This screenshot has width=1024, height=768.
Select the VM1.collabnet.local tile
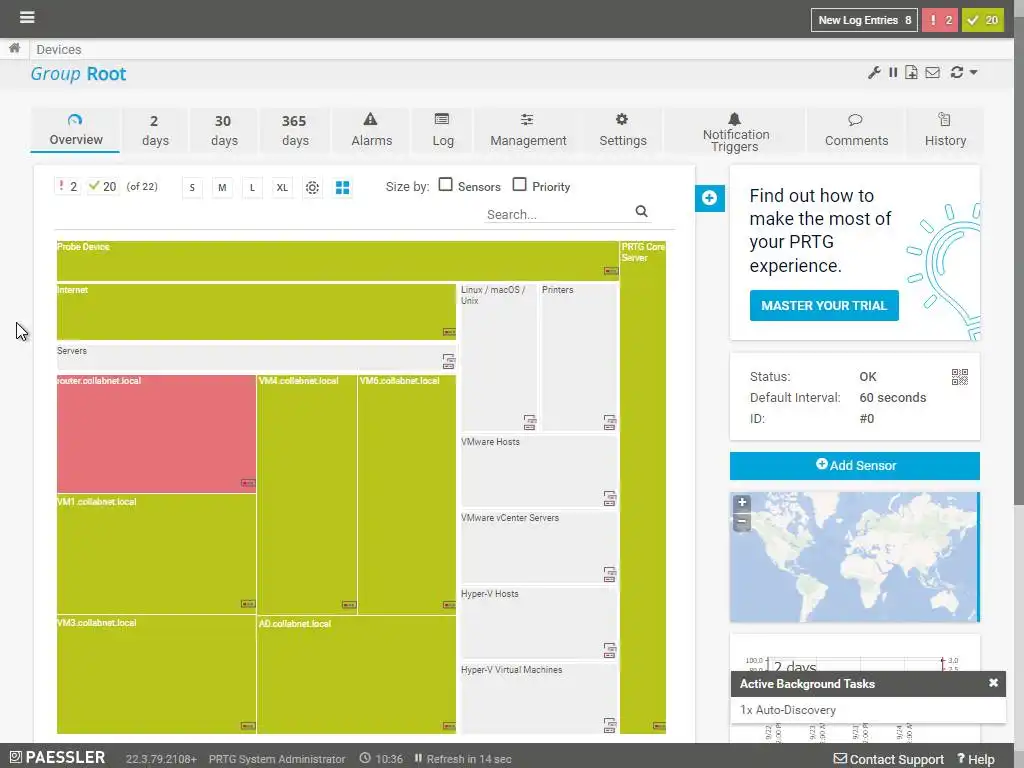pos(156,554)
